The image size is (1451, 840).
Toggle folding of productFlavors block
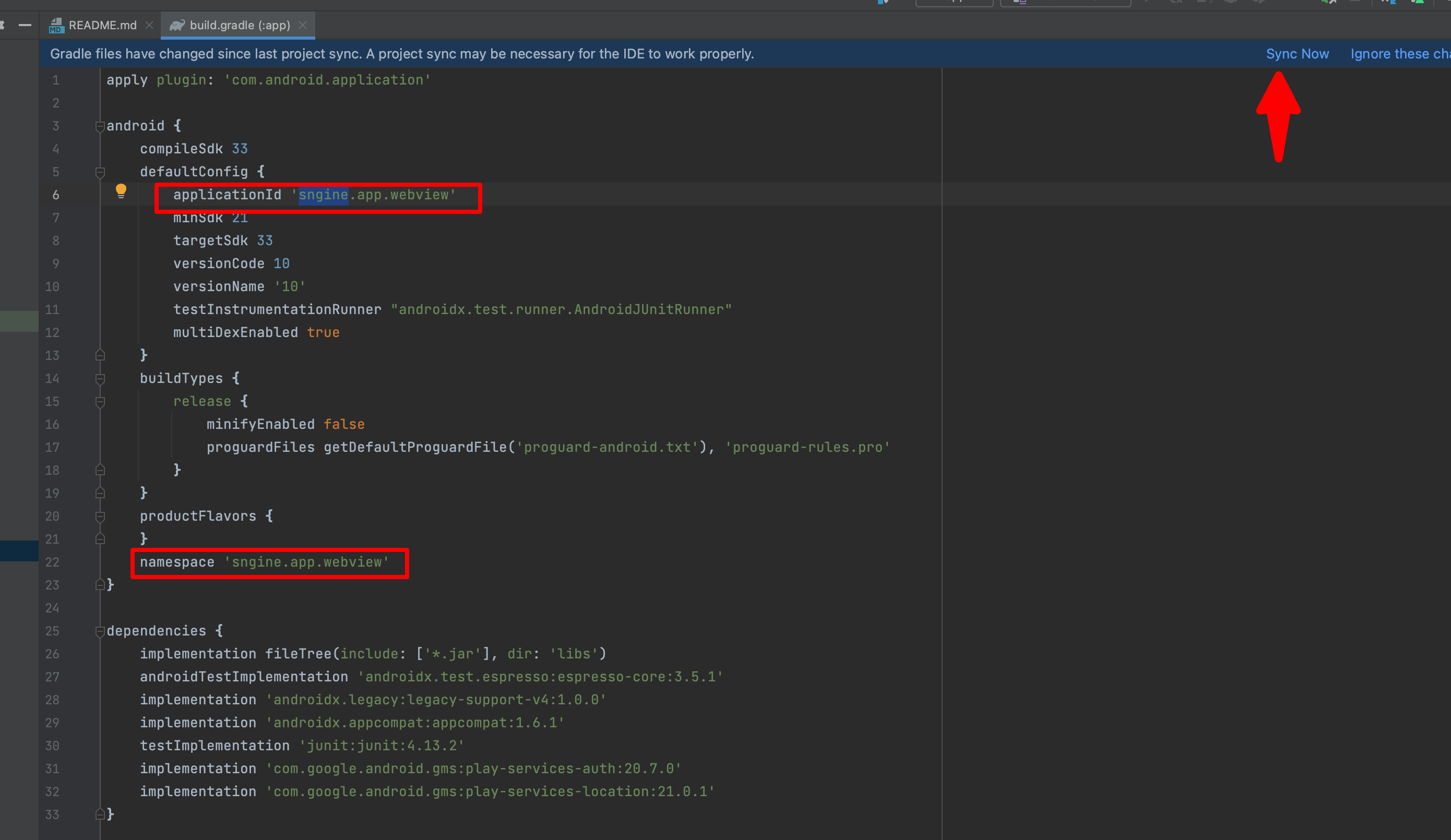click(100, 517)
